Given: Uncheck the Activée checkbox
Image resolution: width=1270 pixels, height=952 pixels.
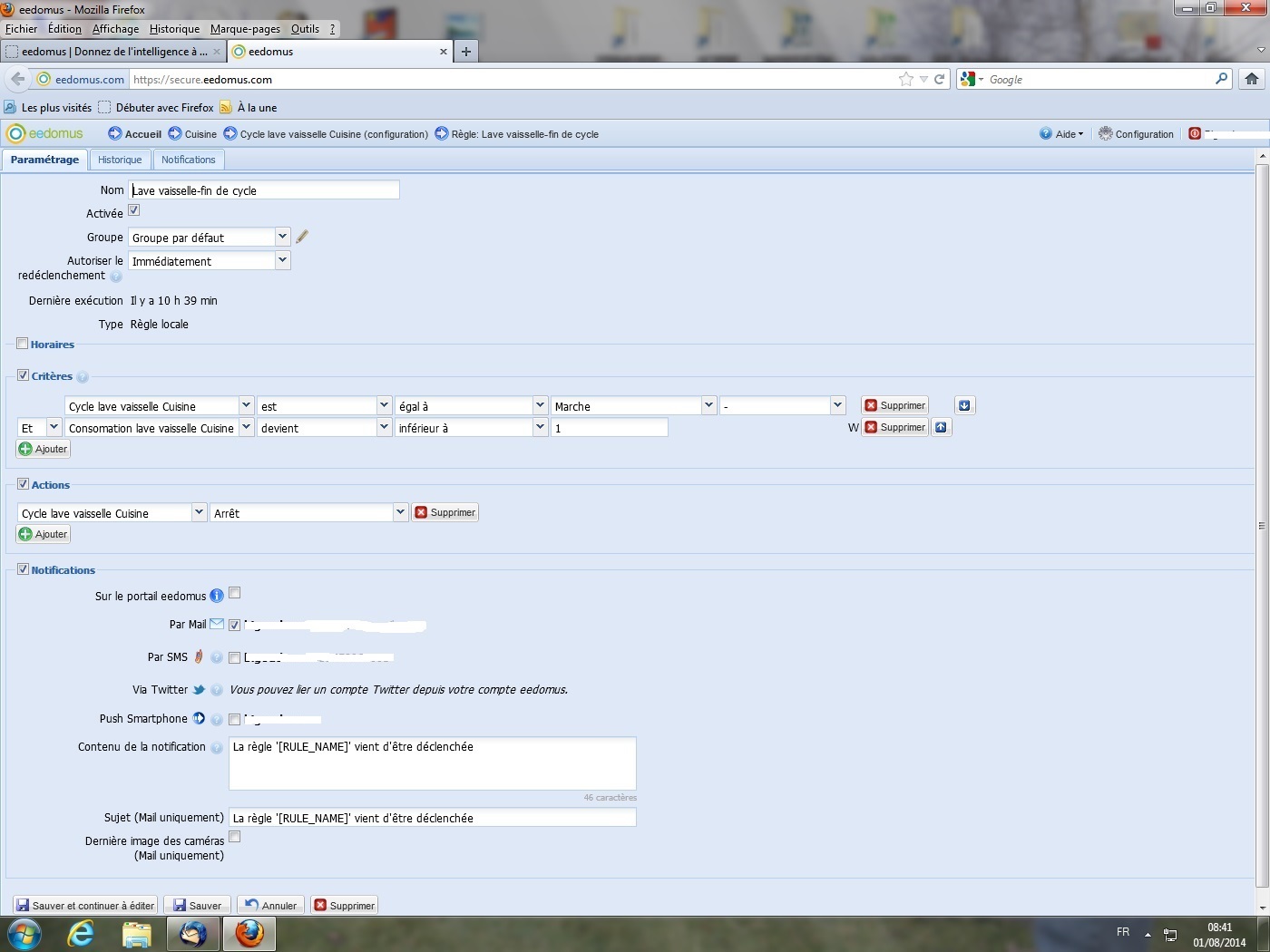Looking at the screenshot, I should click(134, 210).
